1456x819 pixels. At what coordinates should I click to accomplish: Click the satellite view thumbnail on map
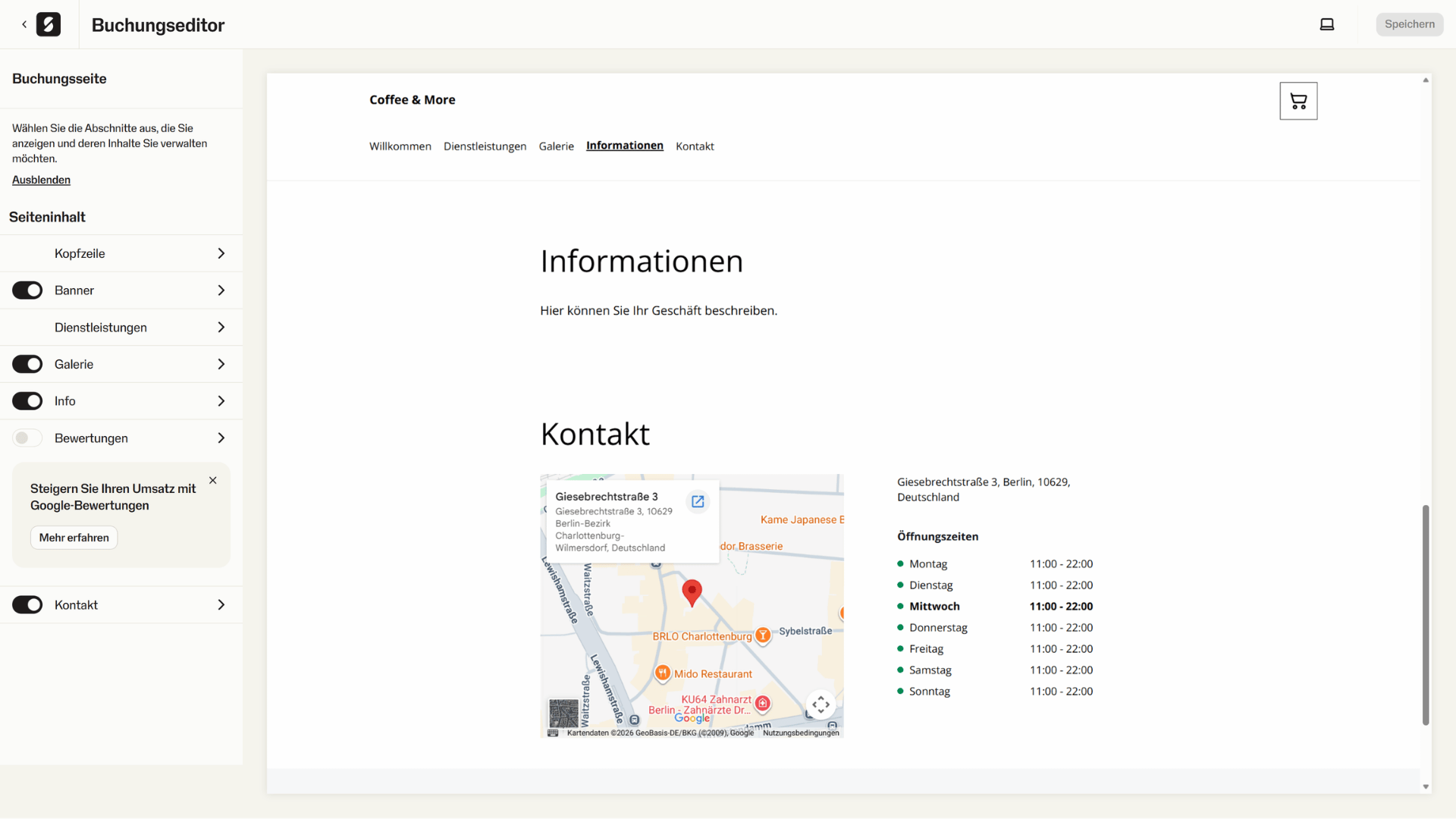[x=563, y=714]
